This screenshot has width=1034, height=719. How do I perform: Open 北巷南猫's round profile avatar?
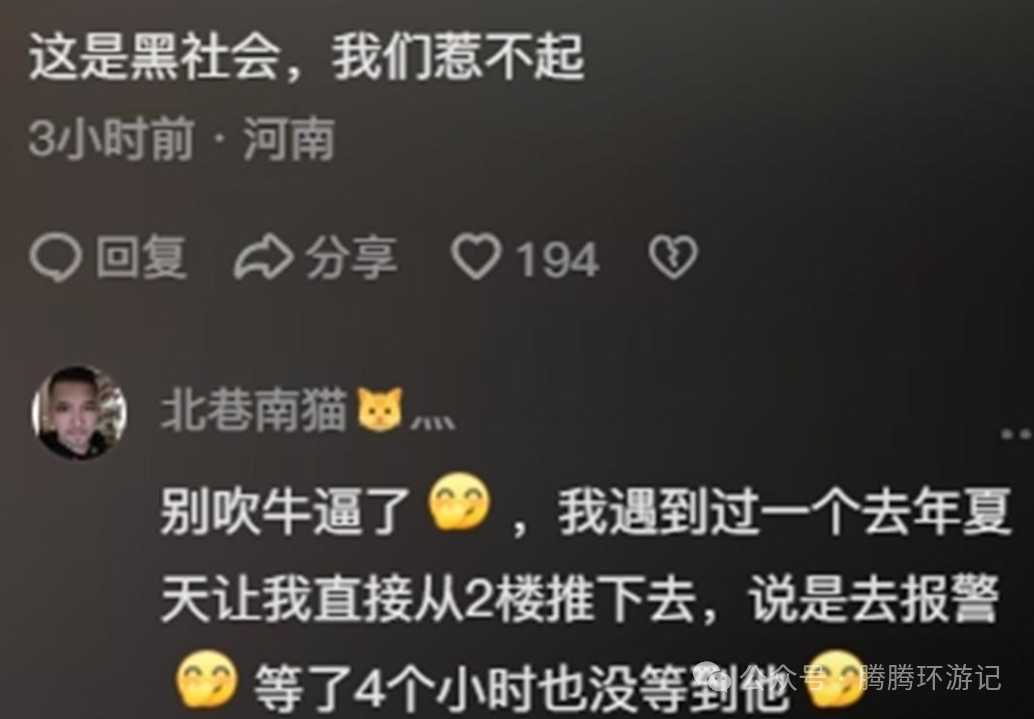[79, 412]
